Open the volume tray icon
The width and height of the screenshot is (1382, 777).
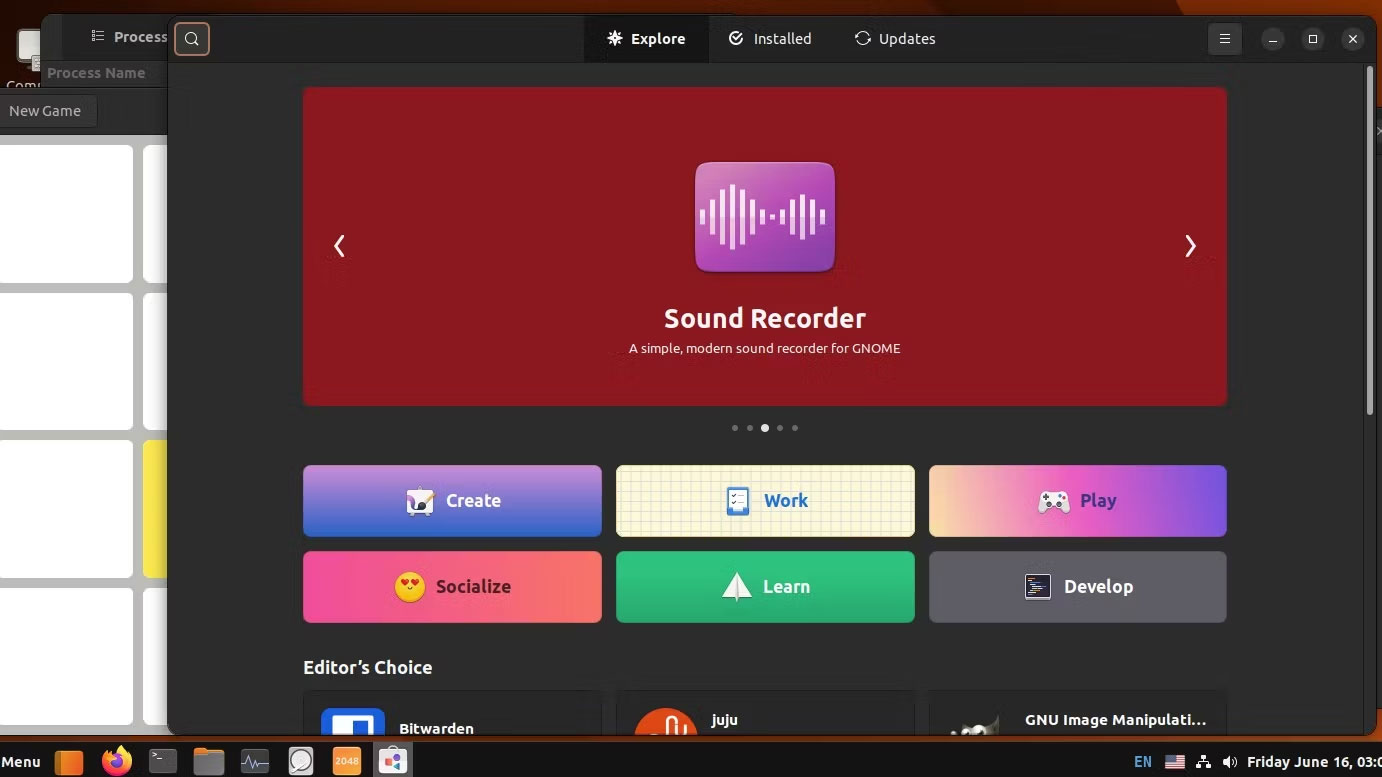(1230, 762)
